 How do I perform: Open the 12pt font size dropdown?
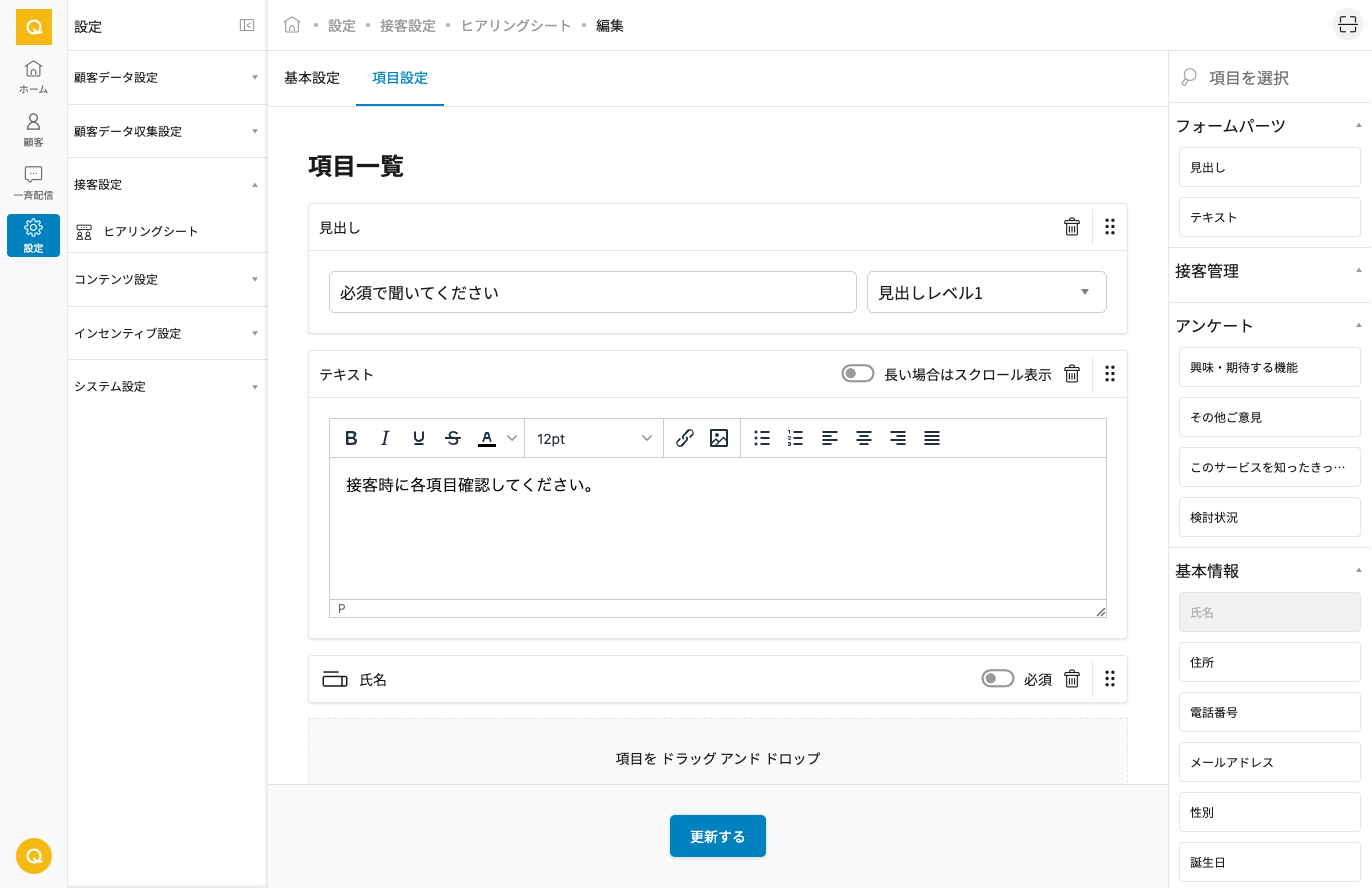(594, 438)
